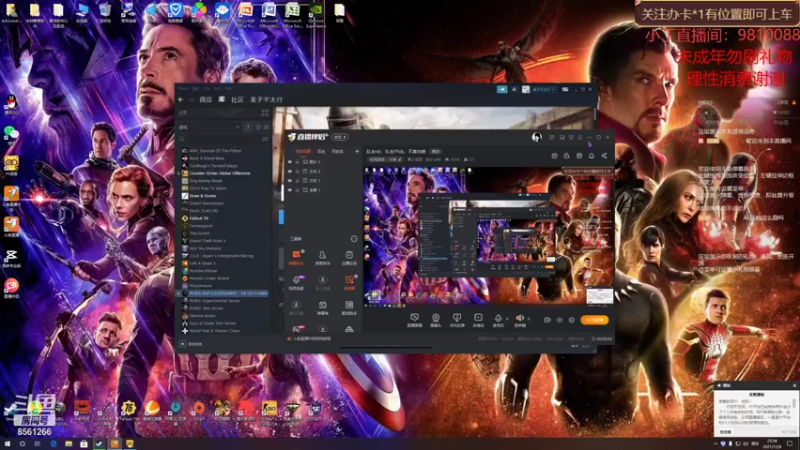This screenshot has height=450, width=800.
Task: Select PUBG: BATTLEGROUNDS row in Steam library
Action: [x=223, y=293]
